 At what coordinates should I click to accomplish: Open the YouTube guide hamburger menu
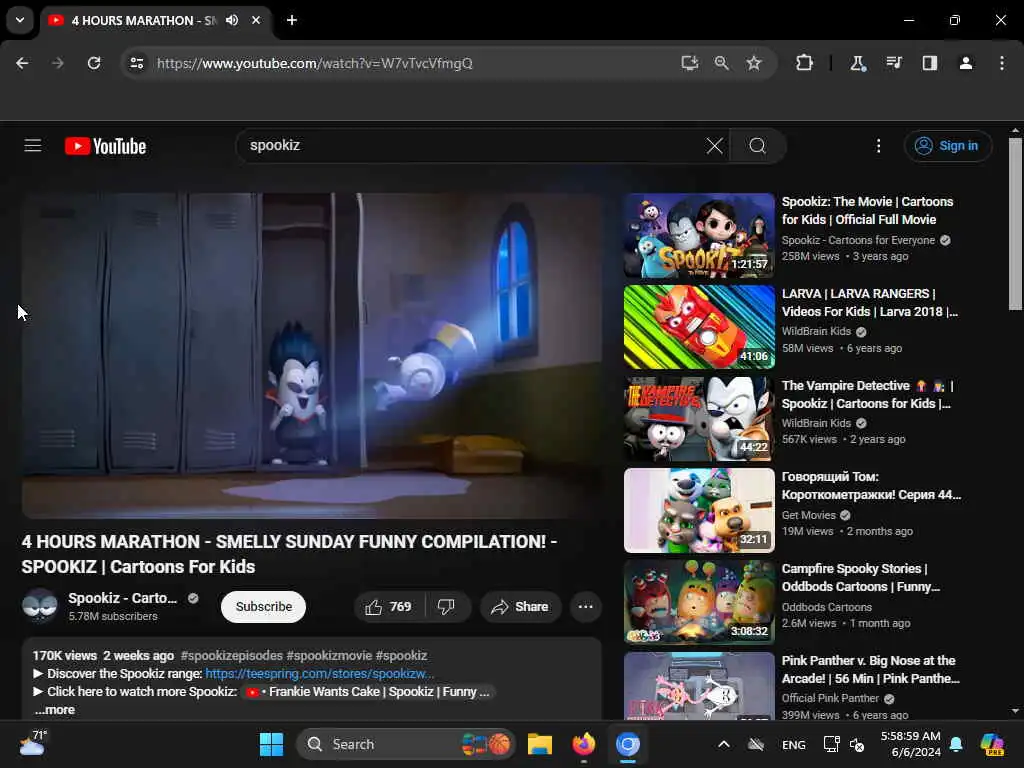33,146
